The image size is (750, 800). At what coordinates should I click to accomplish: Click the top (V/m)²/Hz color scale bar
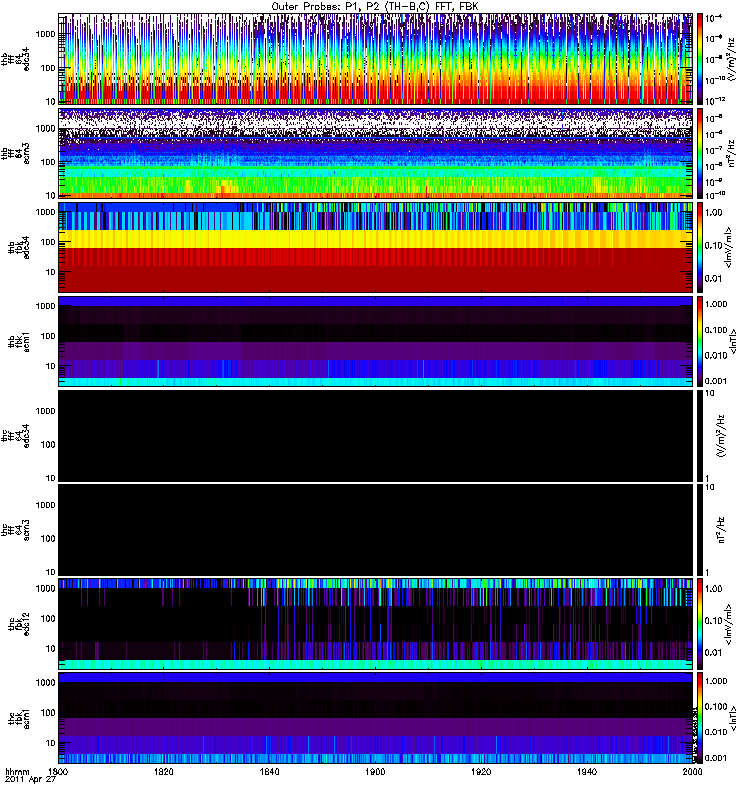click(700, 59)
